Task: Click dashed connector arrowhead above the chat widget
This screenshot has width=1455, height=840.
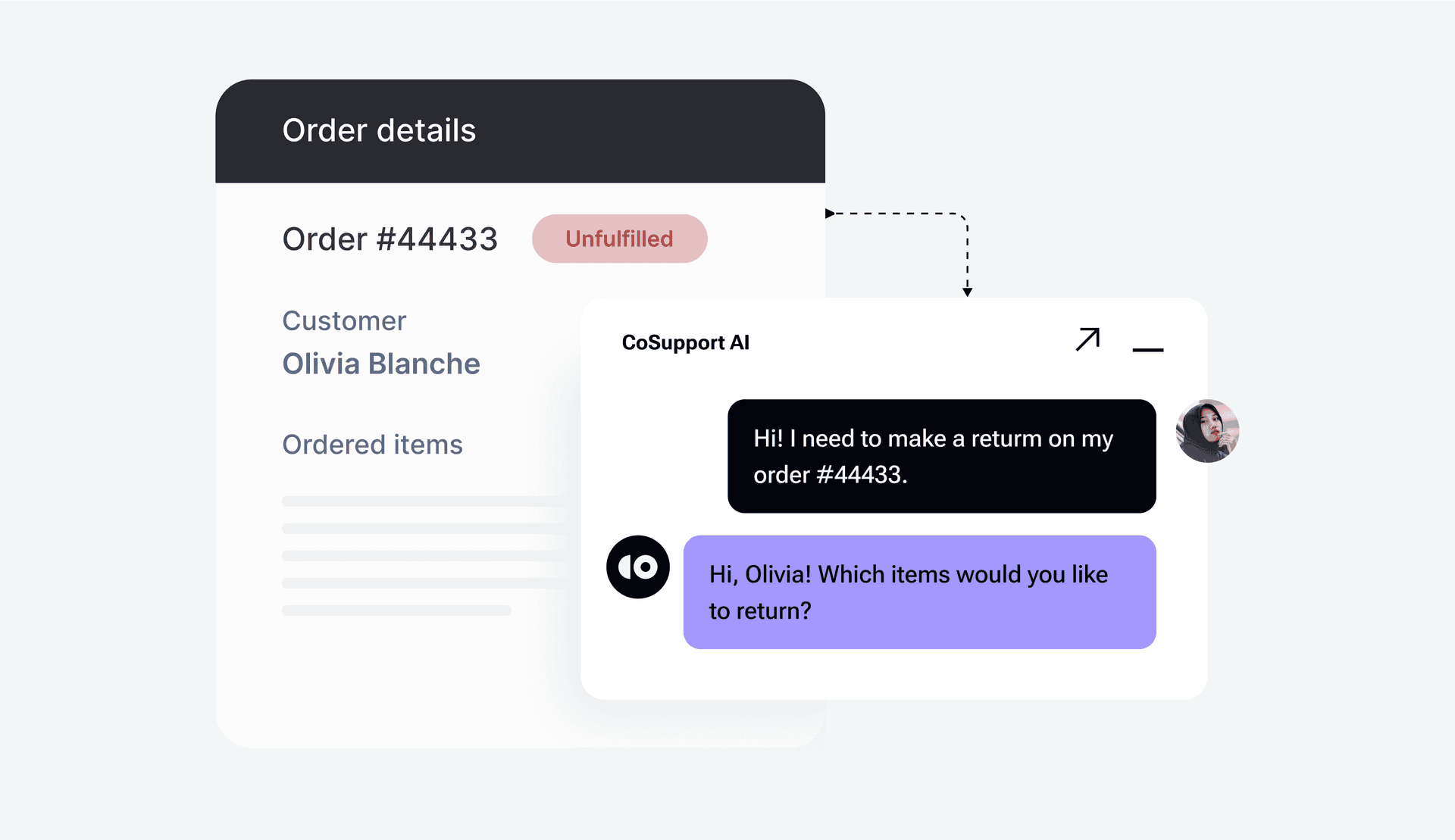Action: (967, 292)
